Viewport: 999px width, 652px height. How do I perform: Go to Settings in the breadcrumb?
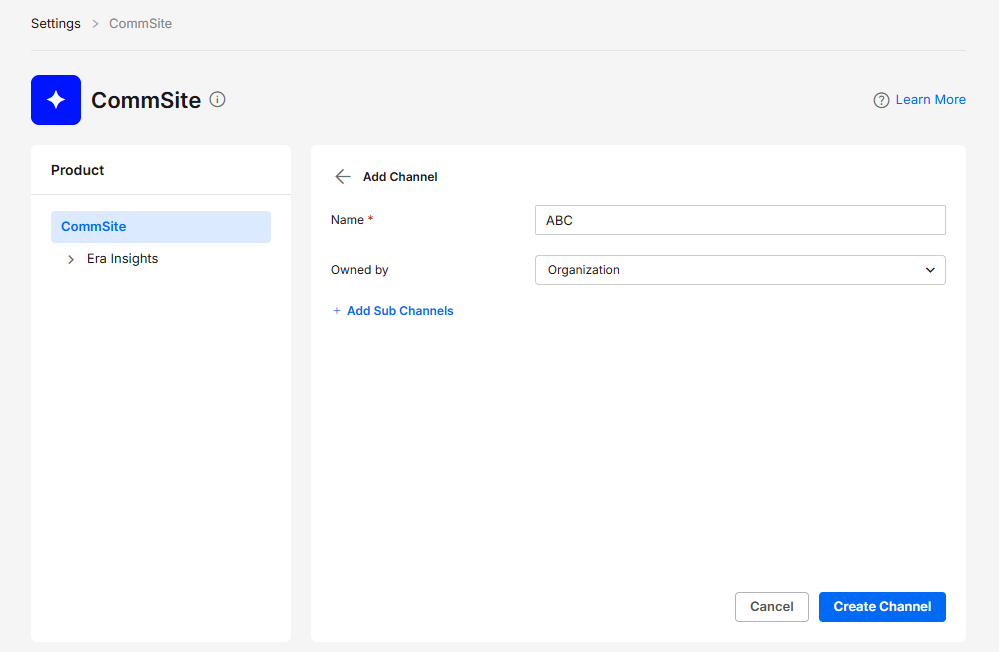coord(56,24)
